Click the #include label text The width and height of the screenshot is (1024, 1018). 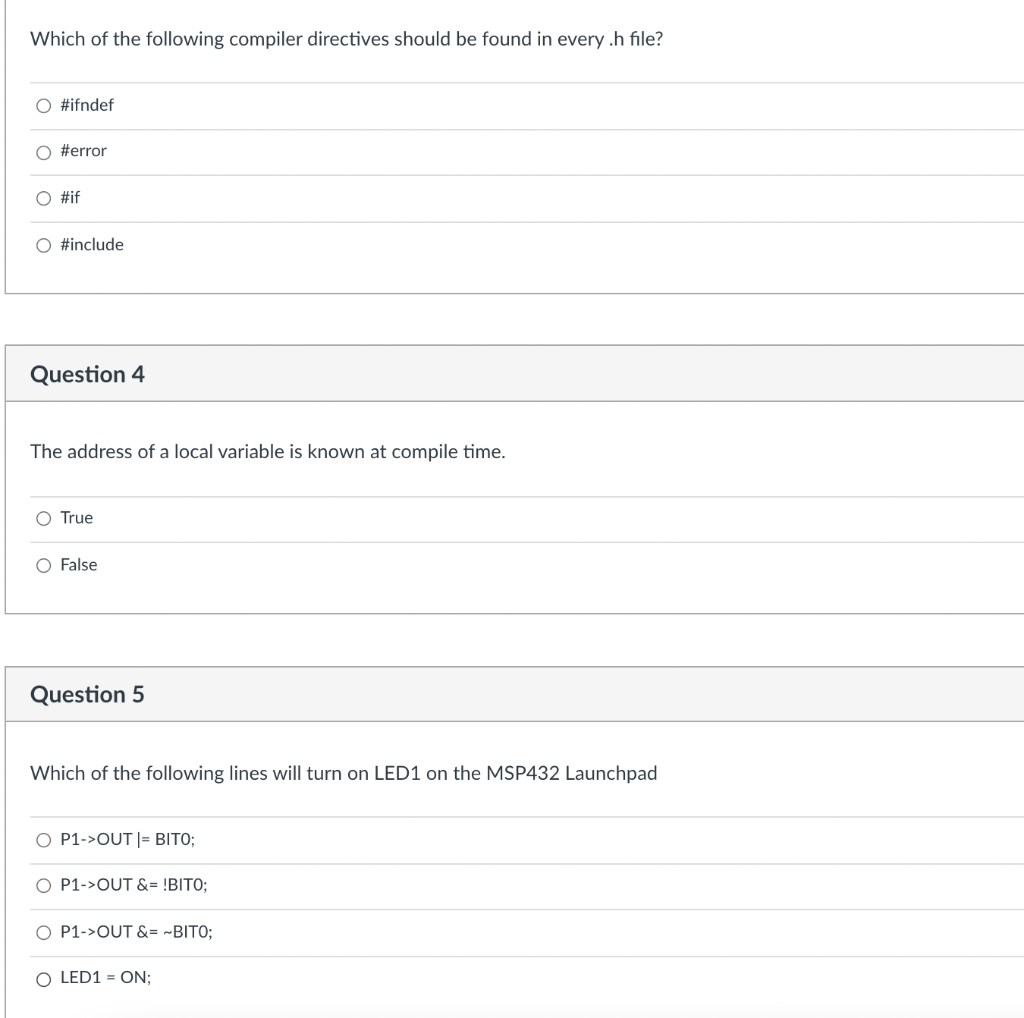pos(92,244)
